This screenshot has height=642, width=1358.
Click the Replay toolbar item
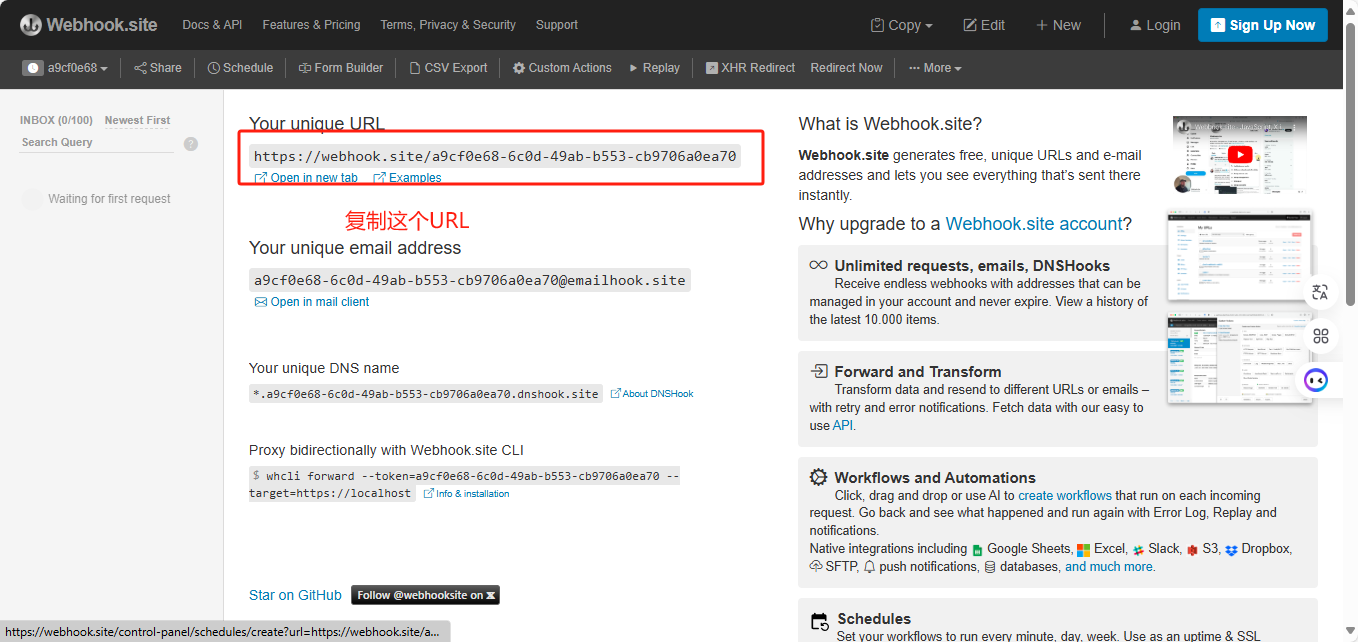pos(655,68)
